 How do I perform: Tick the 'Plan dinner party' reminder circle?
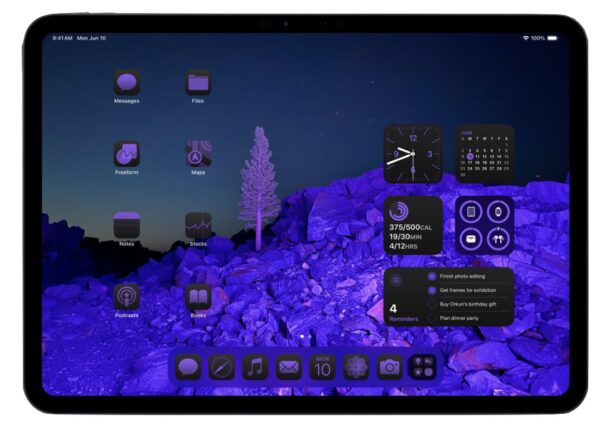pyautogui.click(x=432, y=318)
